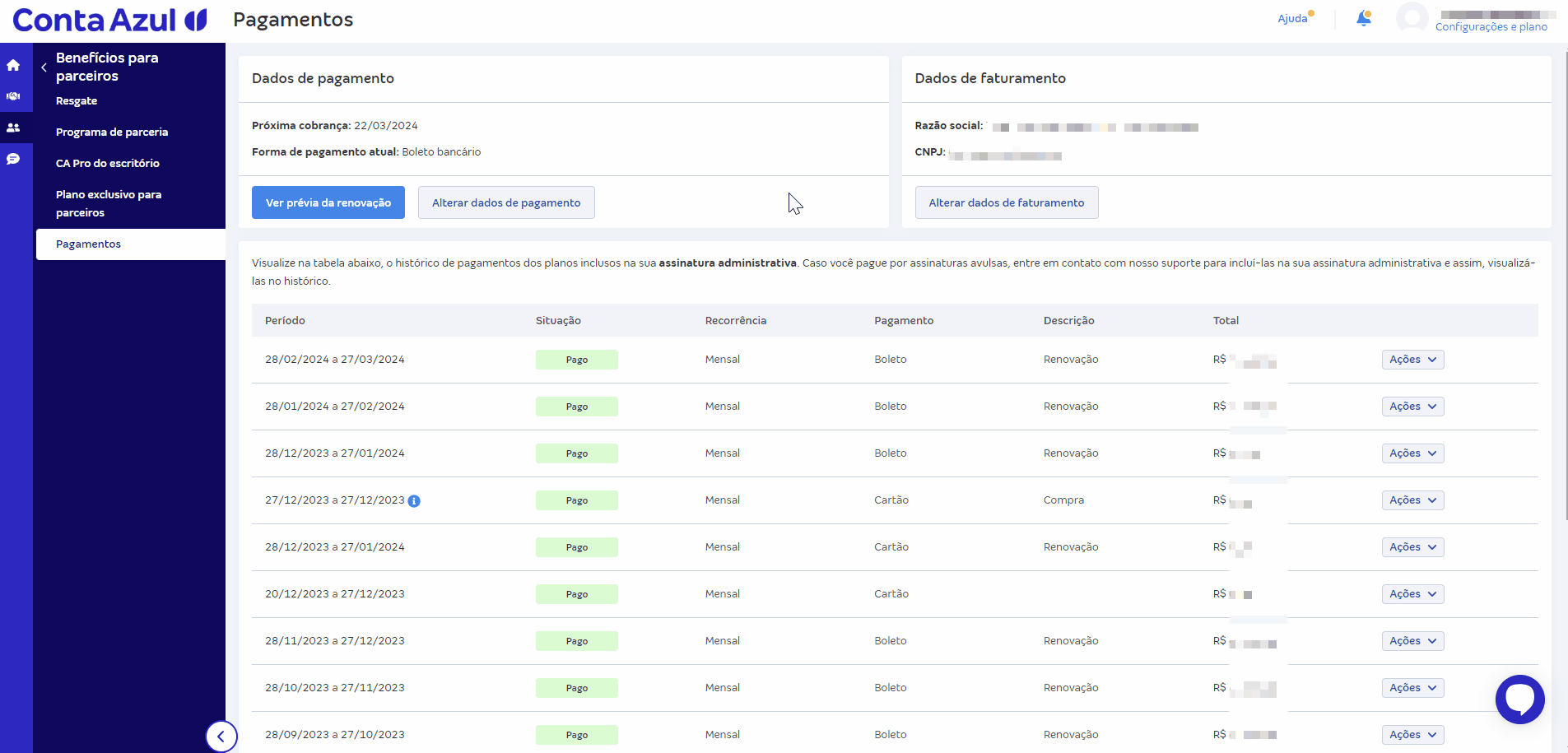The height and width of the screenshot is (753, 1568).
Task: Open Ações dropdown for 20/12/2023 row
Action: [1412, 594]
